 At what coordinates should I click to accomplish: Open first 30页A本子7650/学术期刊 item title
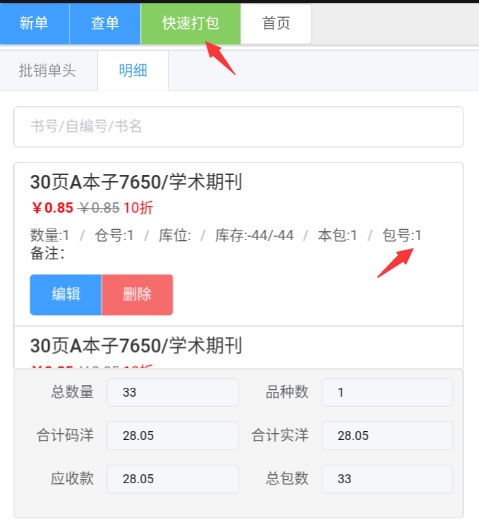point(136,182)
